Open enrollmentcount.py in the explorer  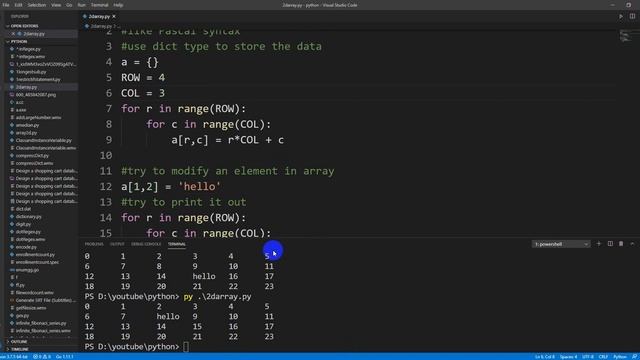[x=35, y=255]
